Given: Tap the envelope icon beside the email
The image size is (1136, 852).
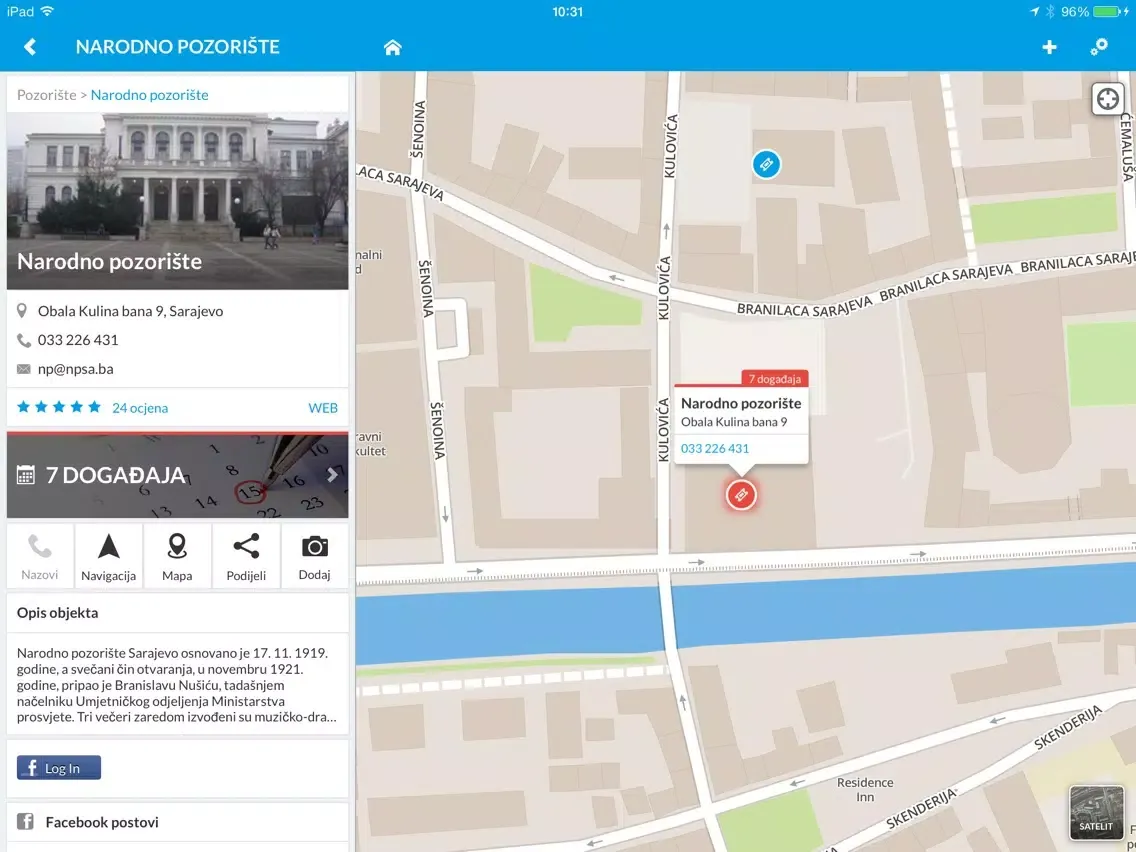Looking at the screenshot, I should click(23, 369).
